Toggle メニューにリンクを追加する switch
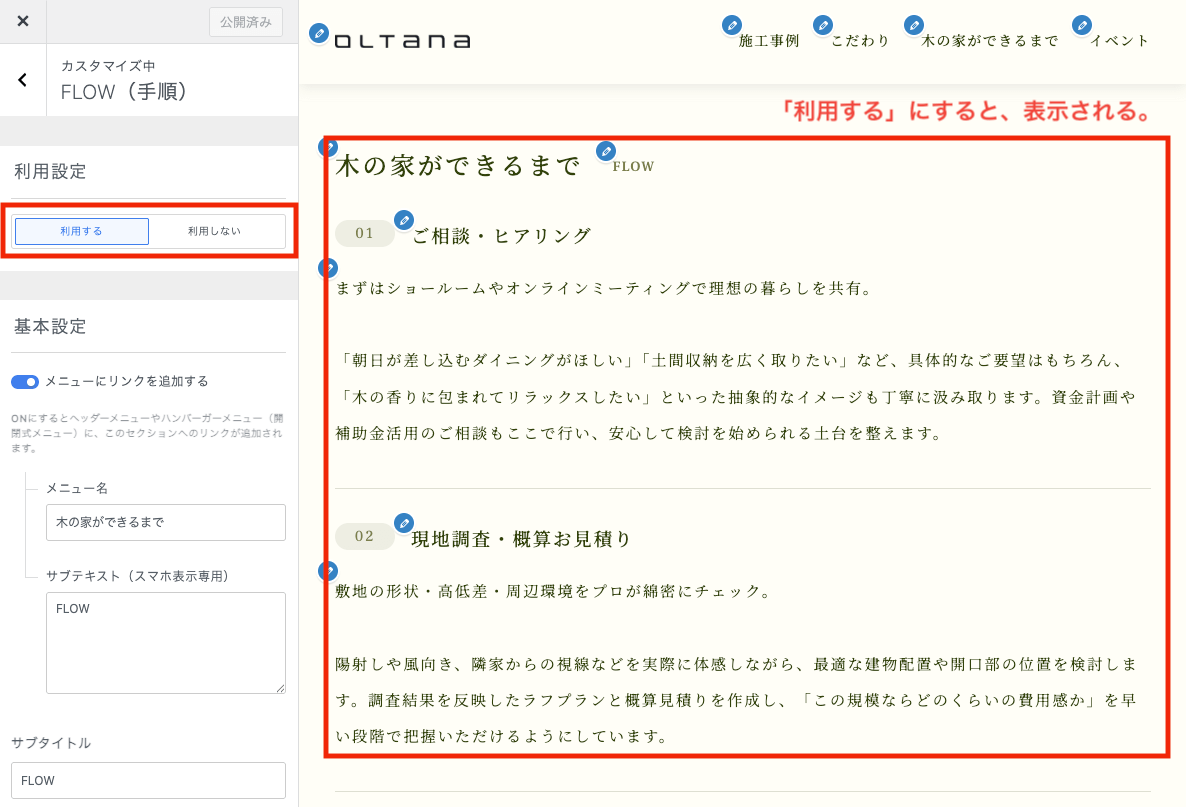 (x=24, y=382)
